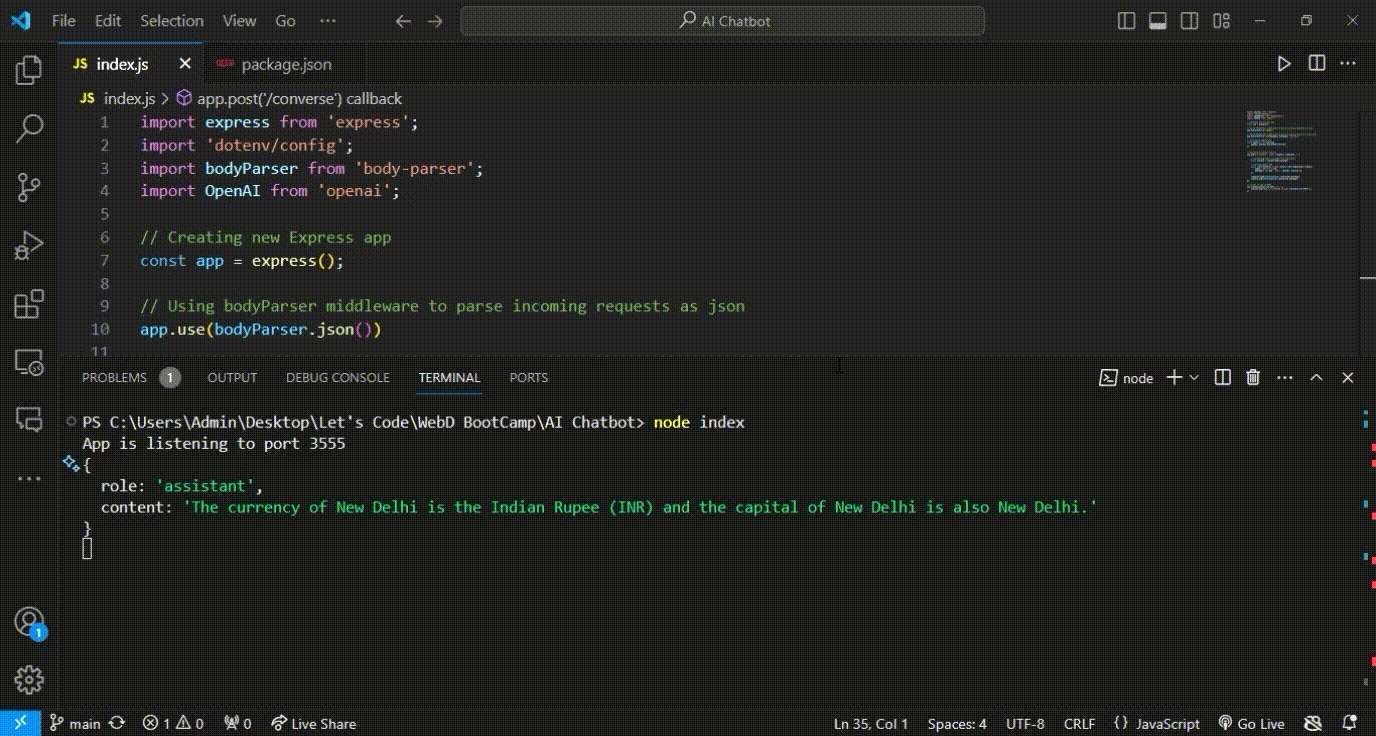Split the terminal panel
The width and height of the screenshot is (1376, 736).
pyautogui.click(x=1222, y=377)
